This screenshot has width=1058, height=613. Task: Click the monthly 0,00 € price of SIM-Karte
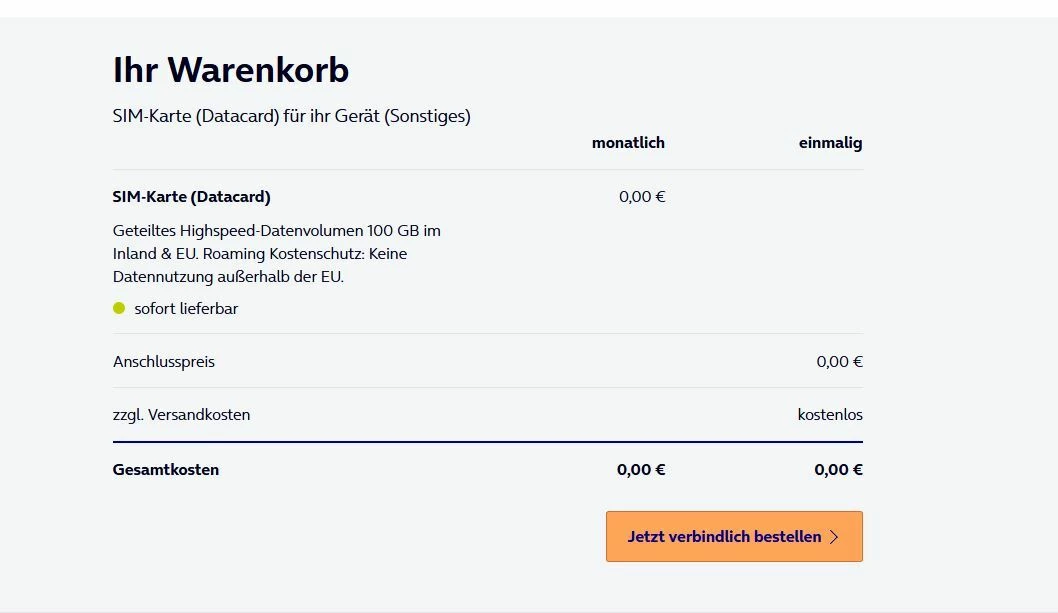(642, 196)
